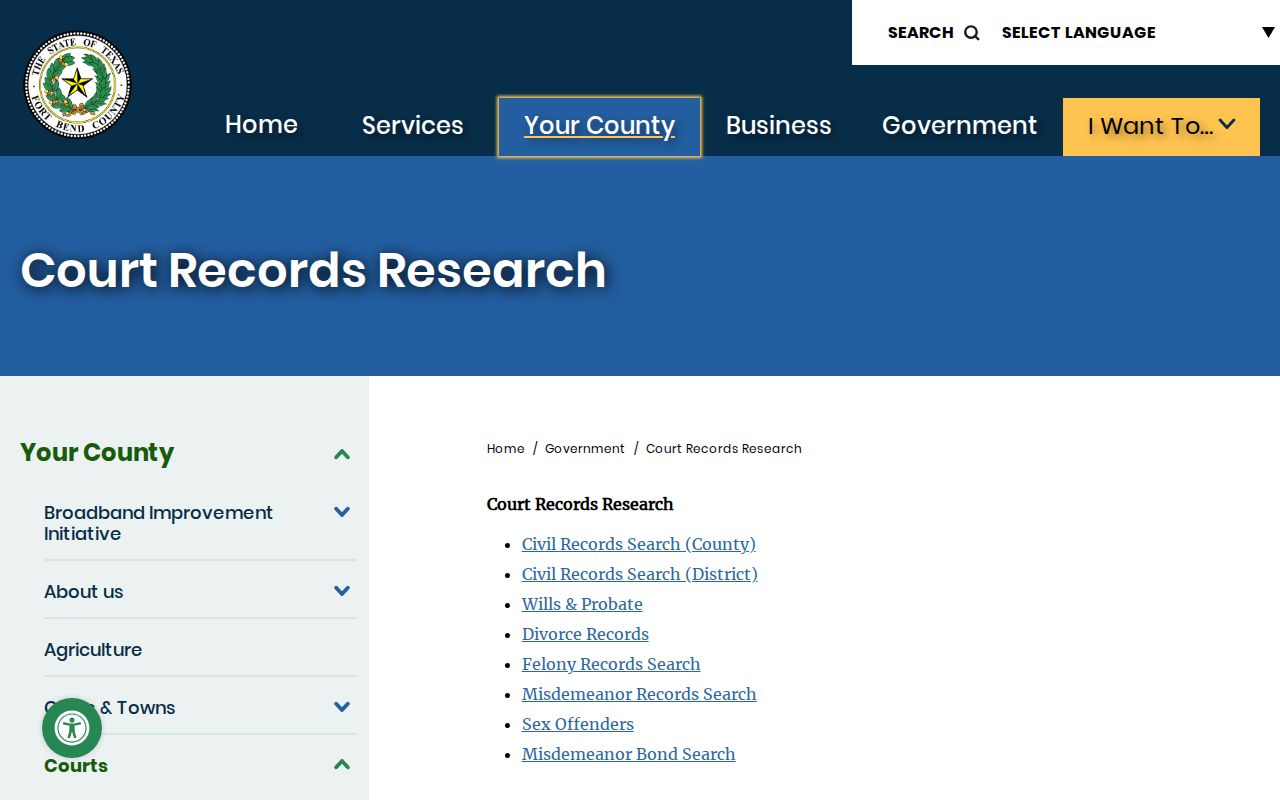Open Broadband Improvement Initiative sidebar link

pyautogui.click(x=158, y=523)
